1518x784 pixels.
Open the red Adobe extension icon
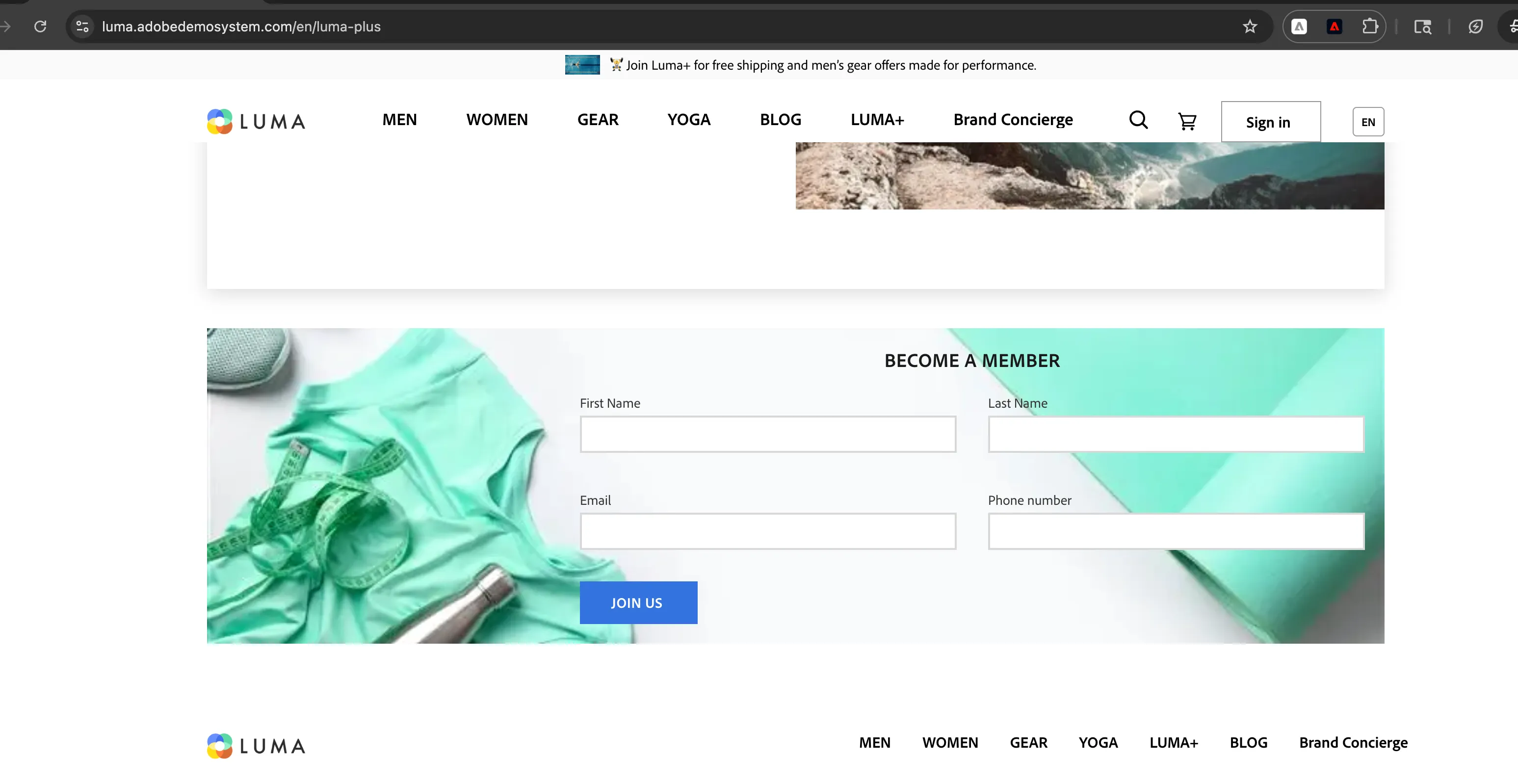[1334, 26]
